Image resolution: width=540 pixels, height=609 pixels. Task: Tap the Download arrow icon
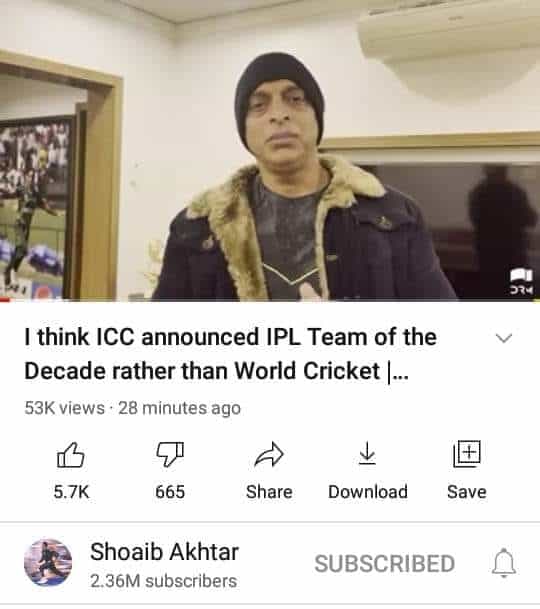tap(367, 453)
